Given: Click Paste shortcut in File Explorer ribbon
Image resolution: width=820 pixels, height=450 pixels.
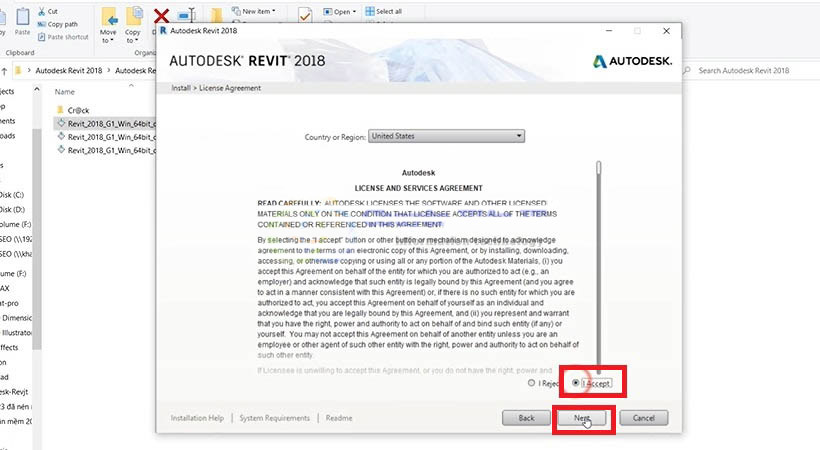Looking at the screenshot, I should tap(63, 37).
